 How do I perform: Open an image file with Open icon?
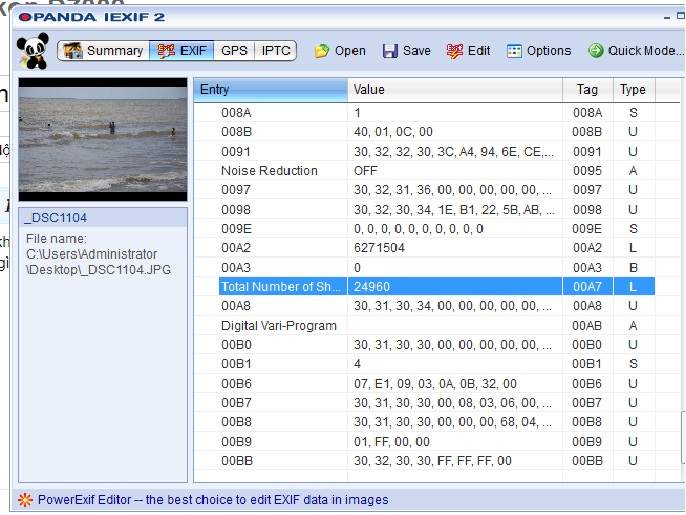(x=322, y=51)
